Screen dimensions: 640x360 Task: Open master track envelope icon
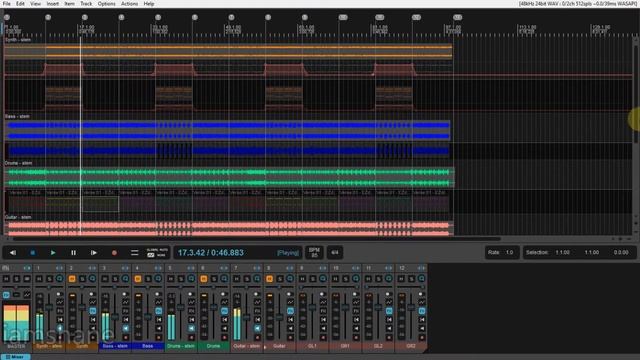tap(27, 294)
